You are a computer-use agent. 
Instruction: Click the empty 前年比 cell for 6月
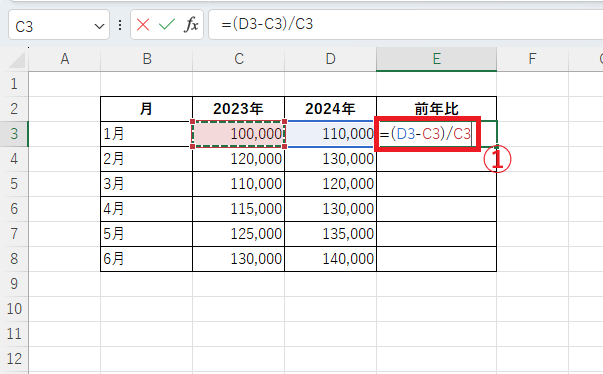click(436, 259)
